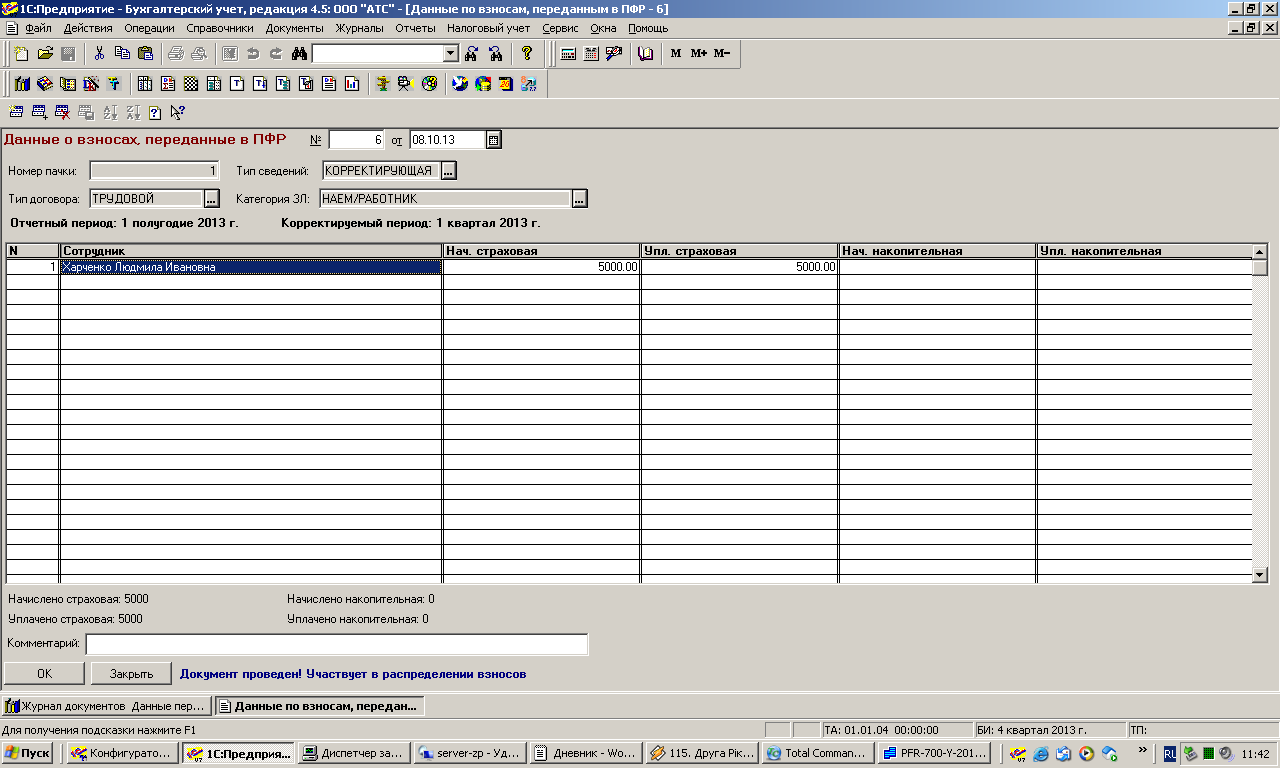
Task: Open the Тип договора selection button
Action: 211,199
